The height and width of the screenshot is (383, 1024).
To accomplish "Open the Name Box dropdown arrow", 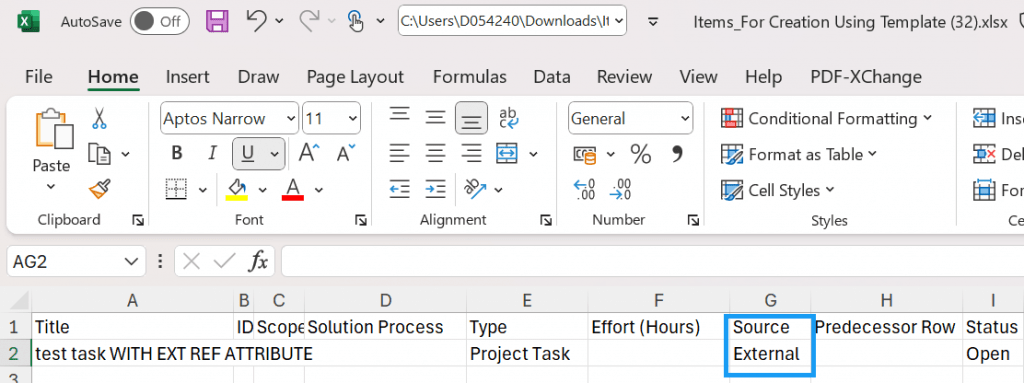I will tap(130, 262).
